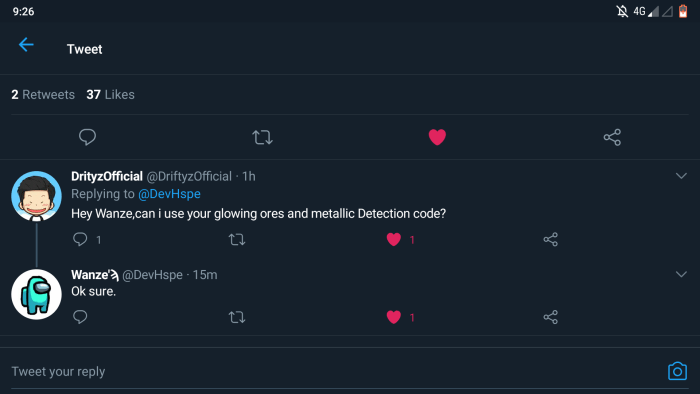700x394 pixels.
Task: View the list of 37 Likes
Action: point(110,95)
